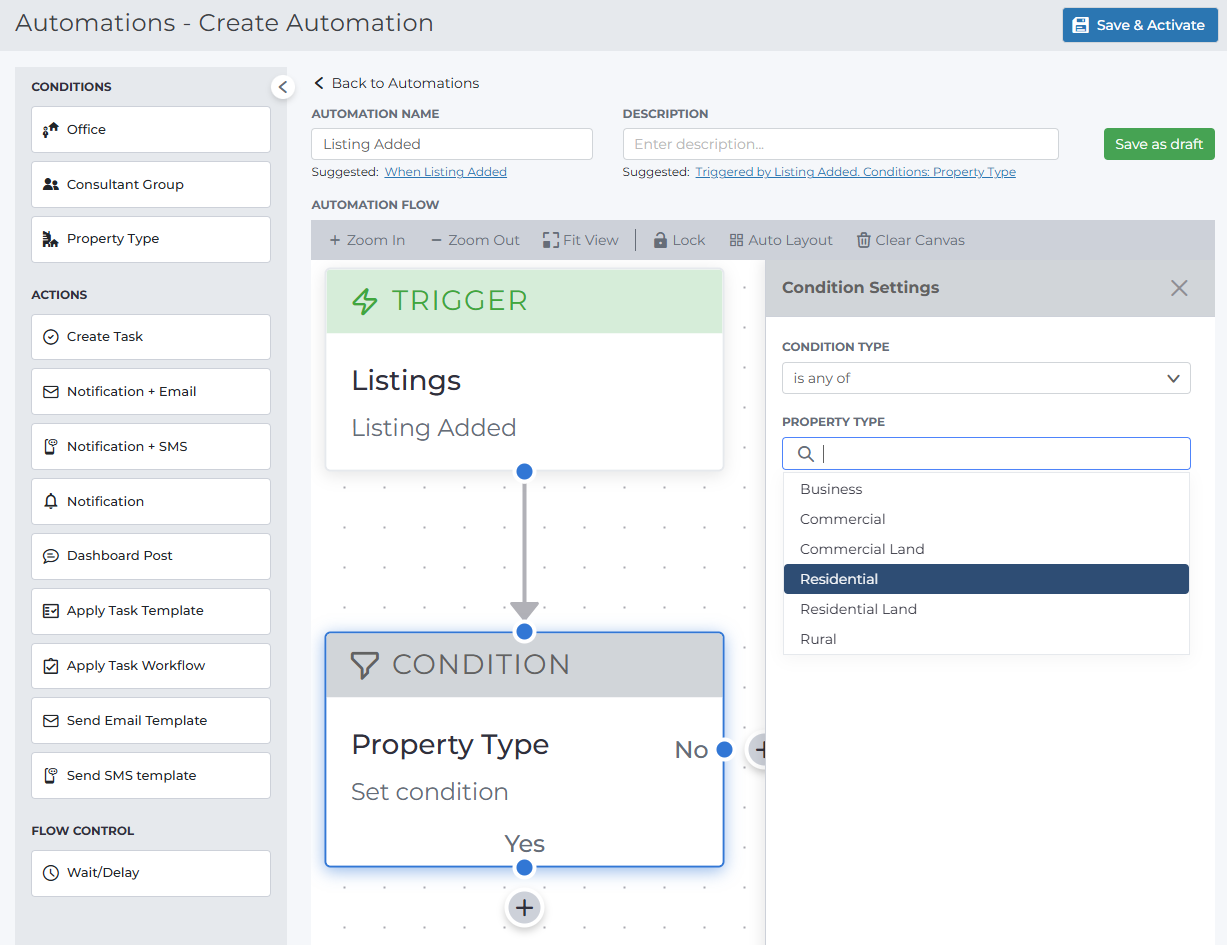The width and height of the screenshot is (1227, 945).
Task: Use suggested name When Listing Added
Action: pos(446,172)
